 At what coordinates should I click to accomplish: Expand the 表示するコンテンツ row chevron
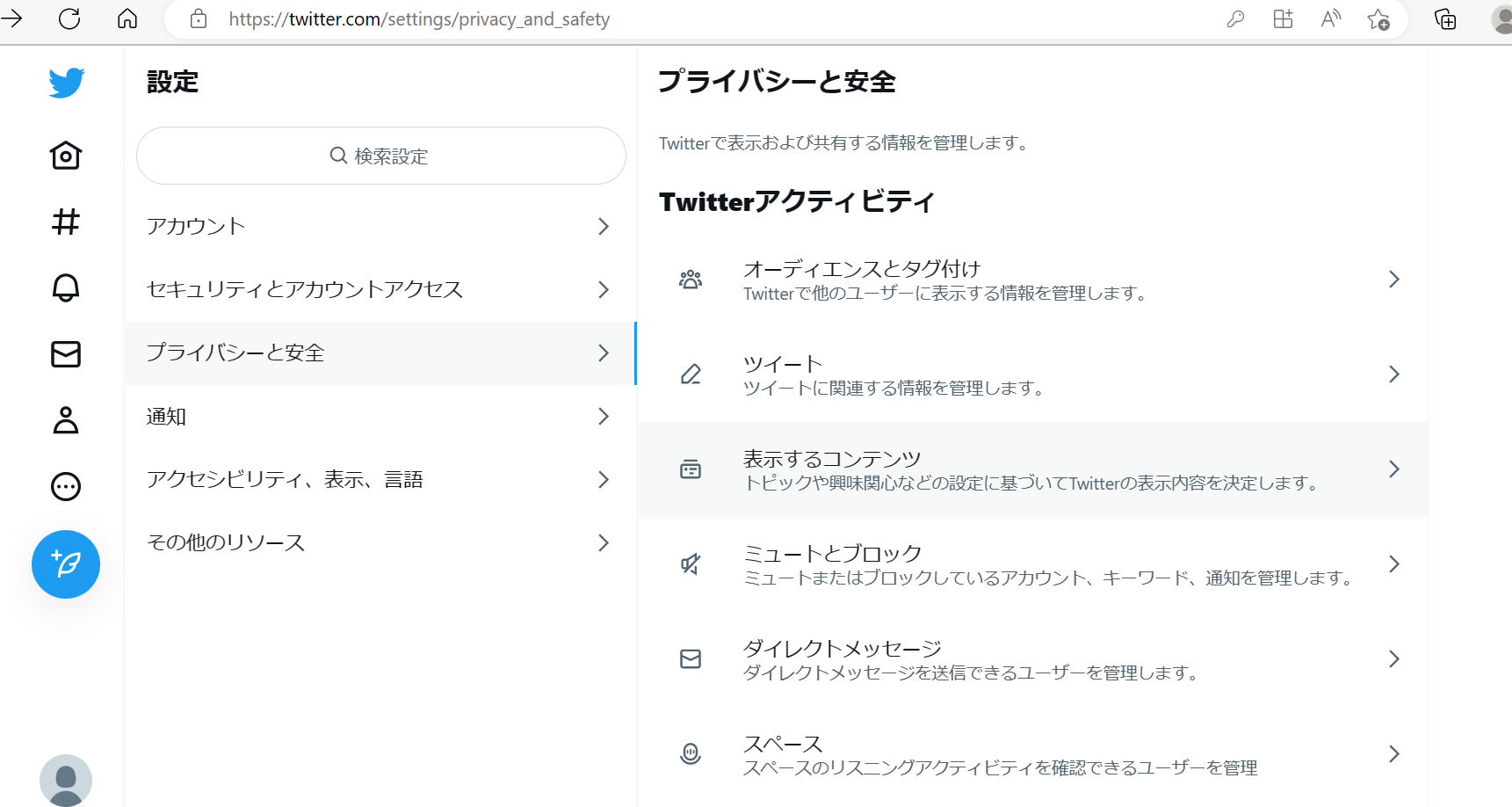pos(1394,469)
